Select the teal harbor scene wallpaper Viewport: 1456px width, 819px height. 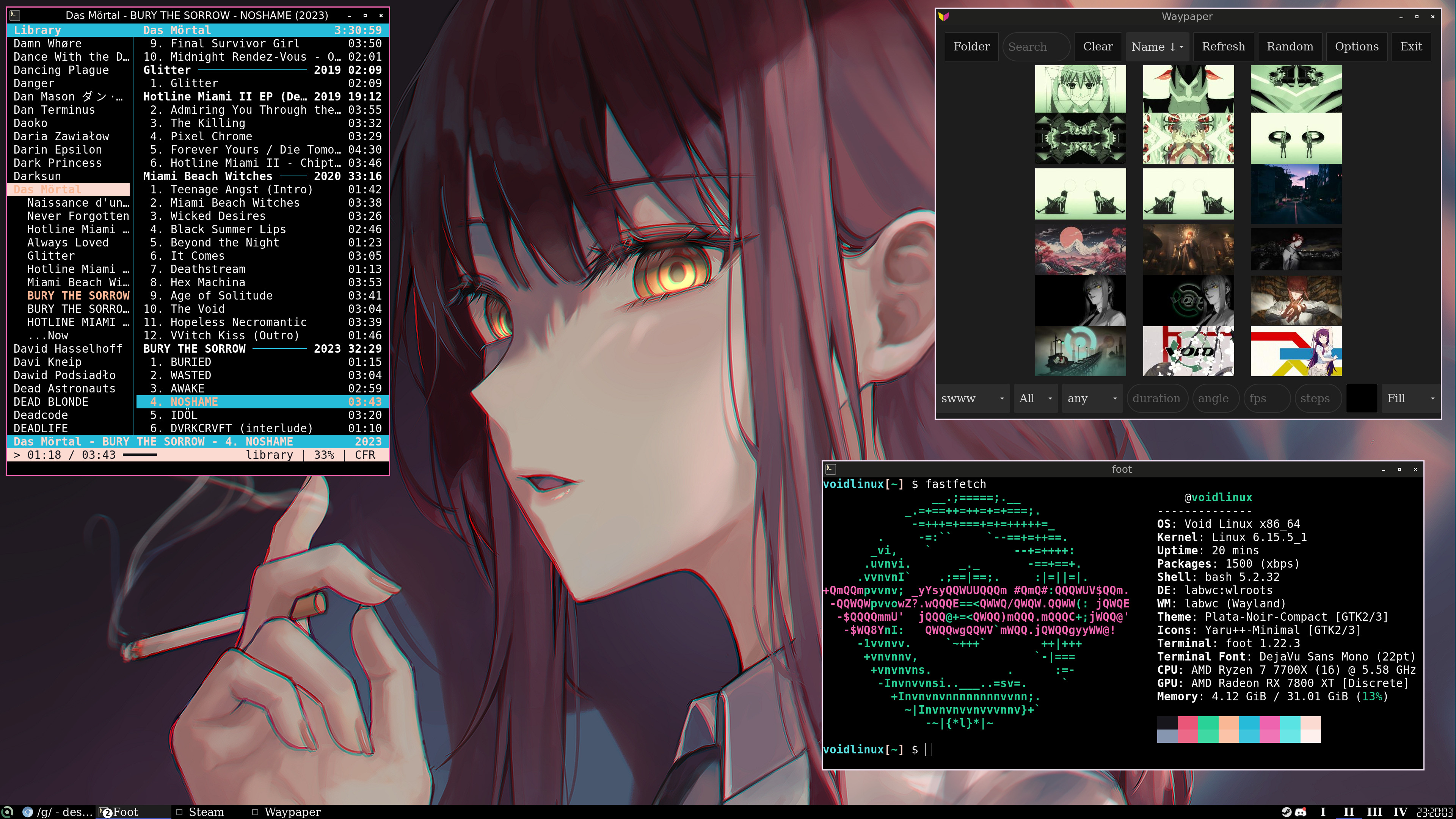pos(1080,351)
